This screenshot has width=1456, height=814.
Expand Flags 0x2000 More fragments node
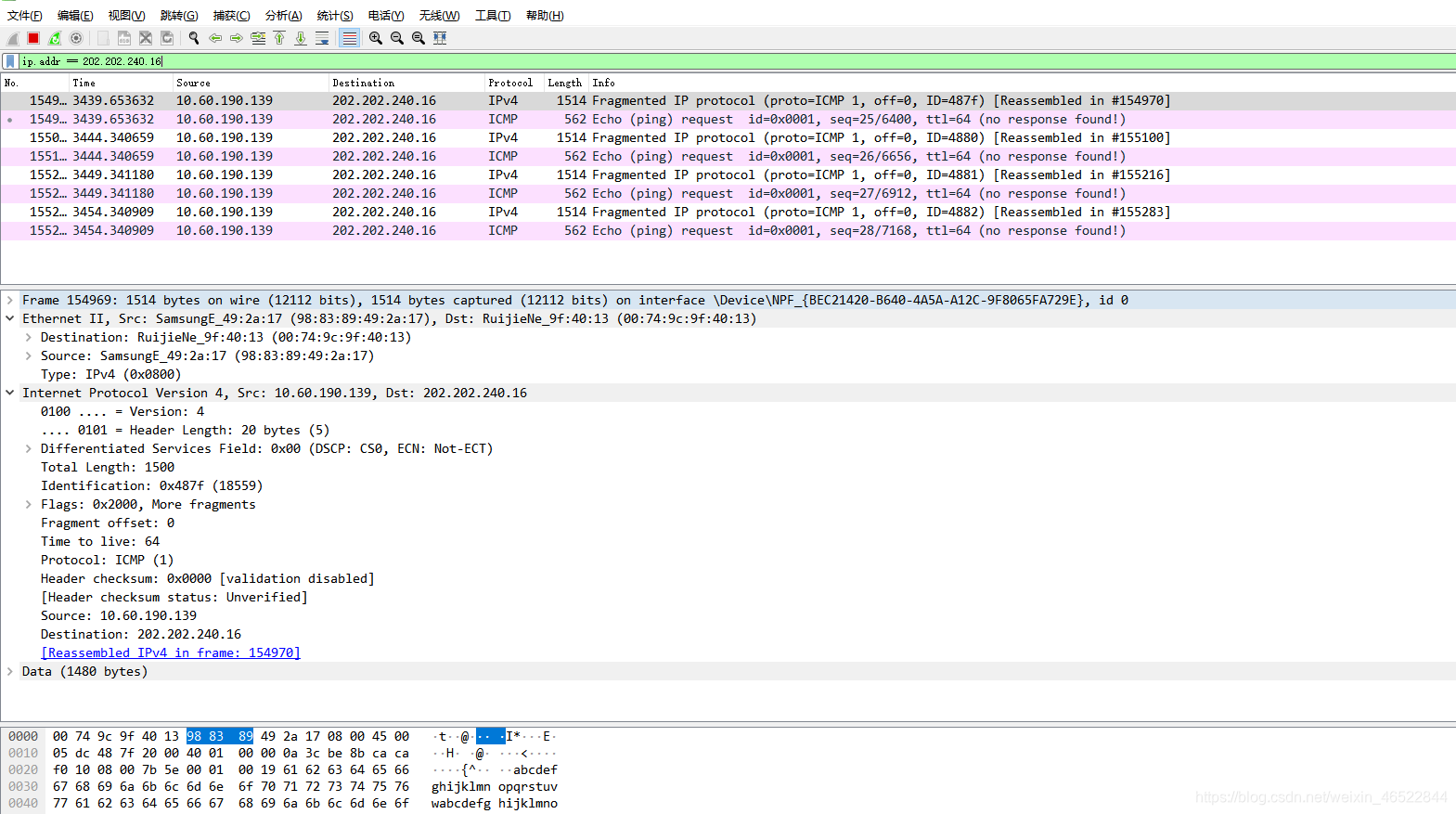(x=29, y=504)
